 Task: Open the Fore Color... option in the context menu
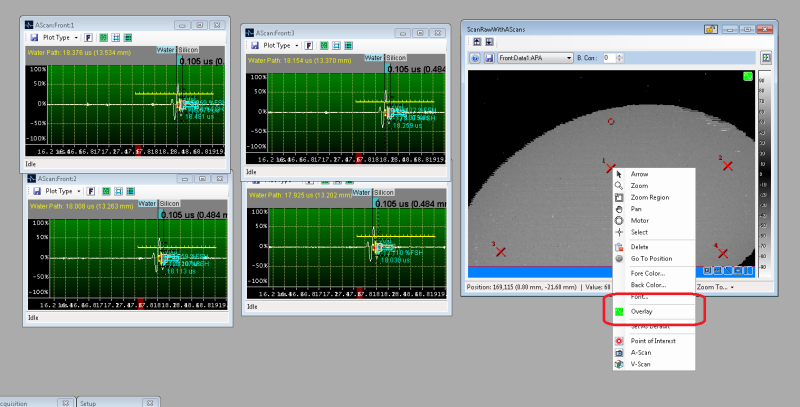click(x=654, y=273)
